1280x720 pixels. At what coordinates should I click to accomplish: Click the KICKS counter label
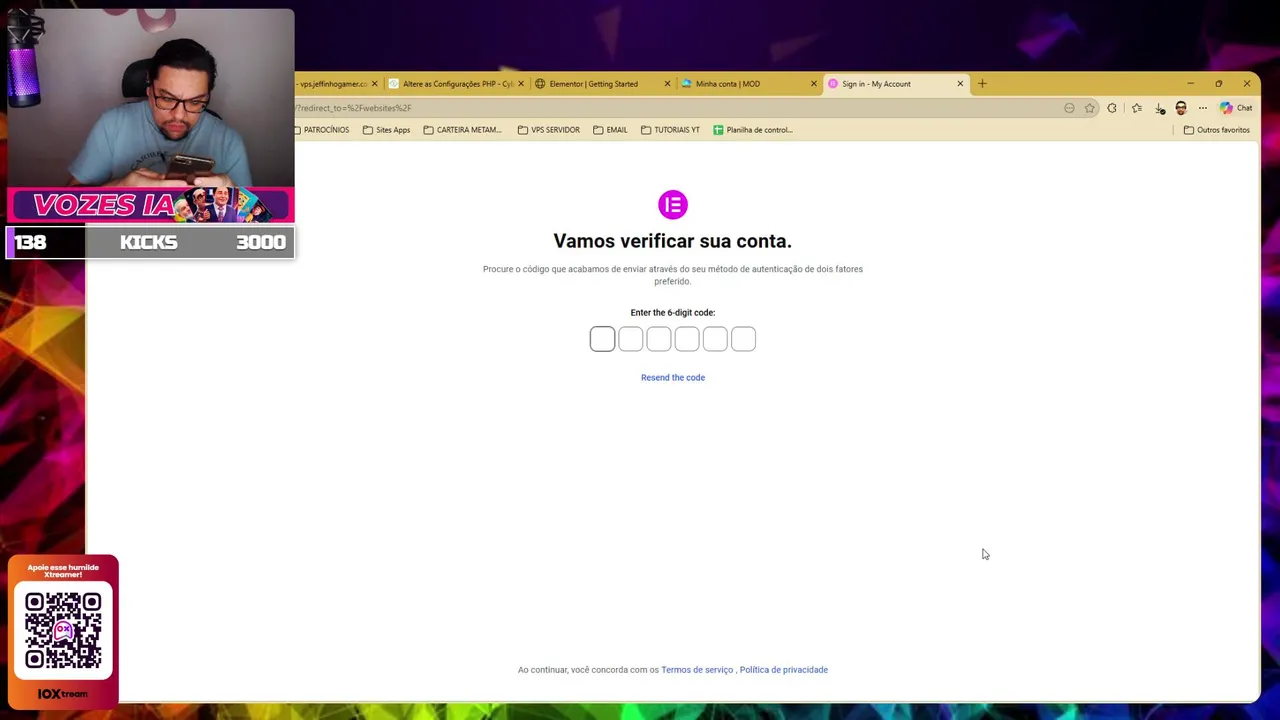148,242
